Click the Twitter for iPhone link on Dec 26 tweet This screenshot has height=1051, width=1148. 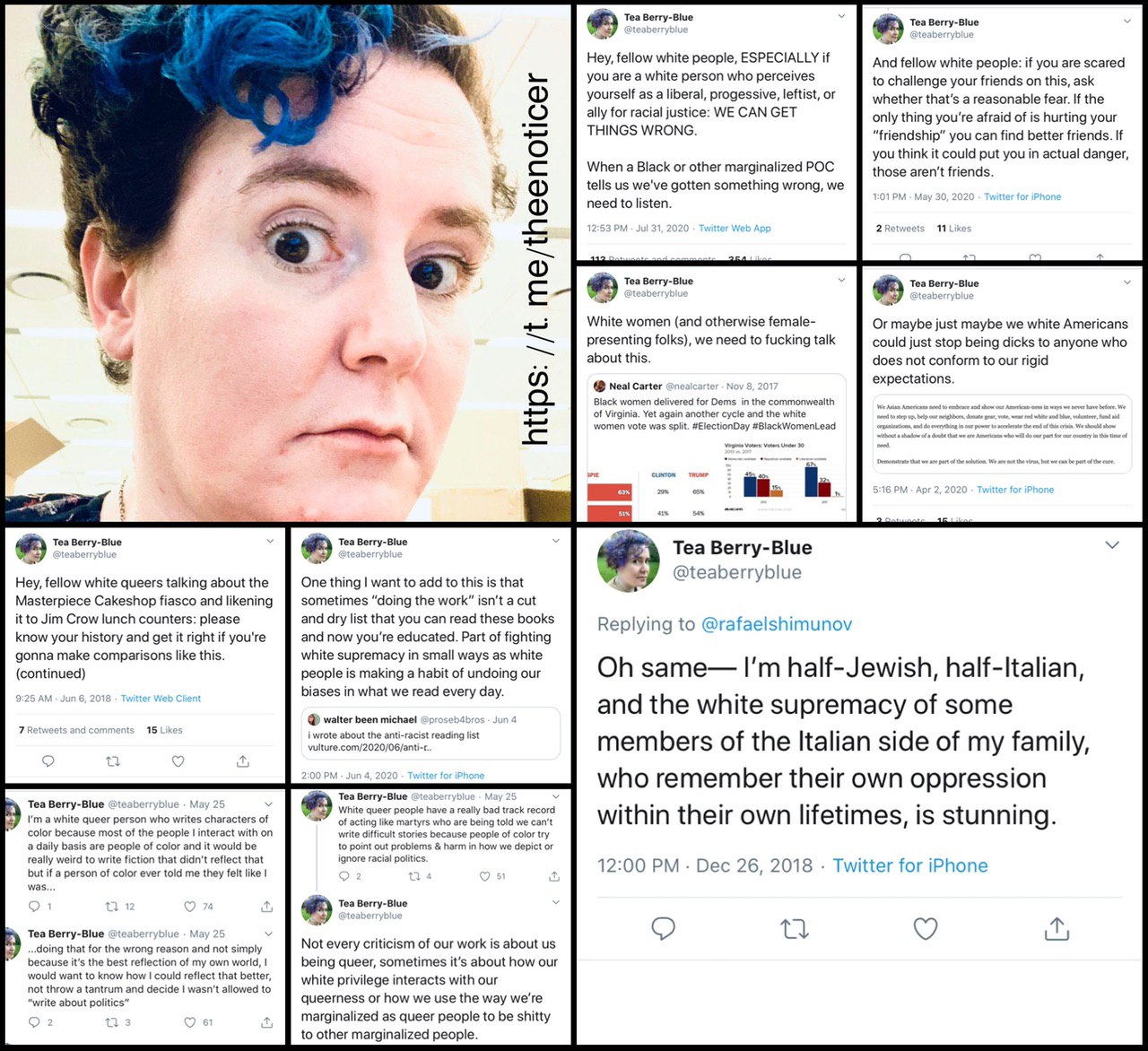click(910, 865)
